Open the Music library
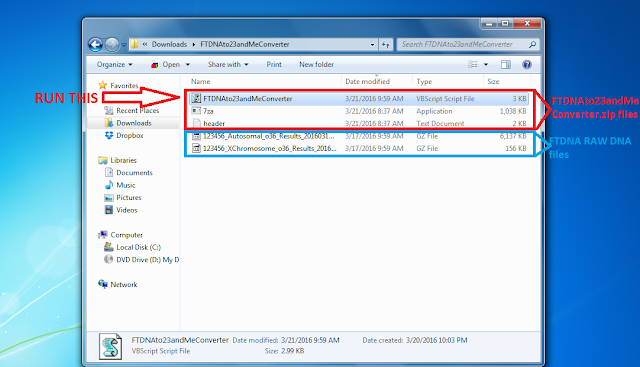Viewport: 640px width, 367px height. coord(126,185)
